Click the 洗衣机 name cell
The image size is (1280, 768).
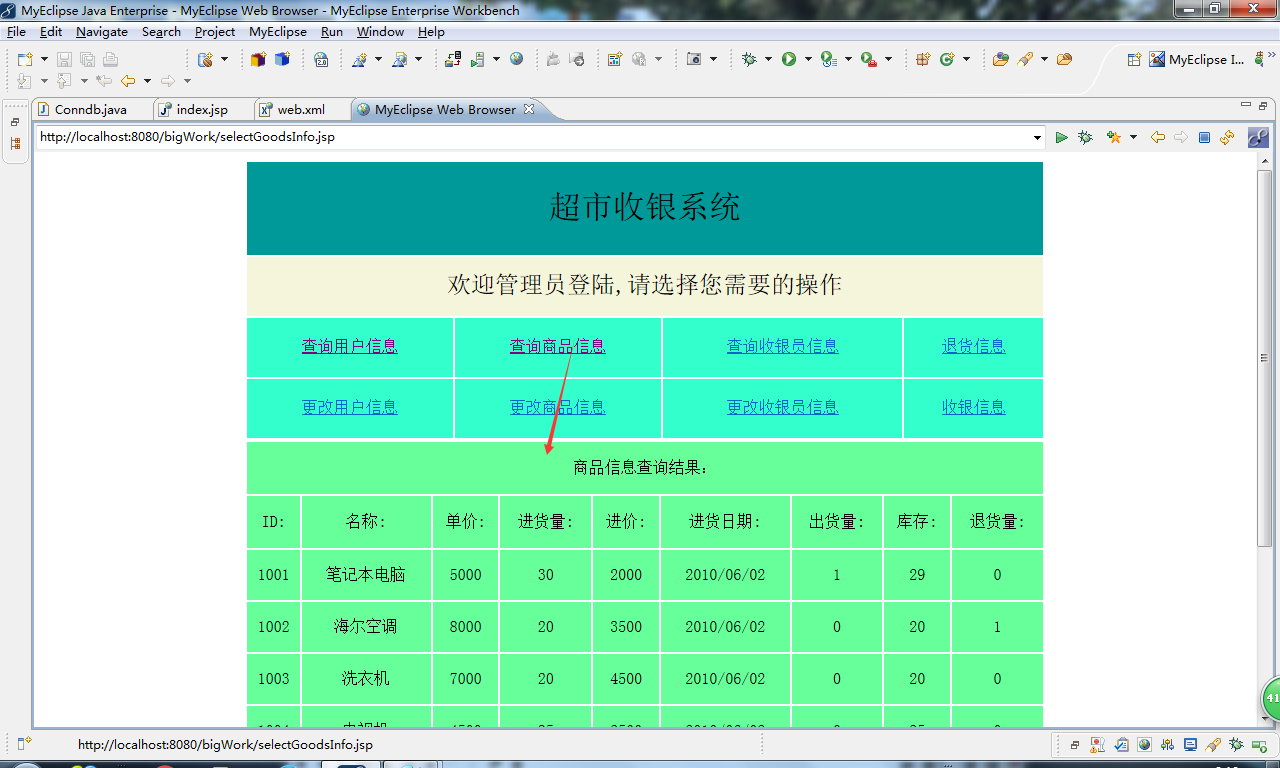tap(366, 679)
